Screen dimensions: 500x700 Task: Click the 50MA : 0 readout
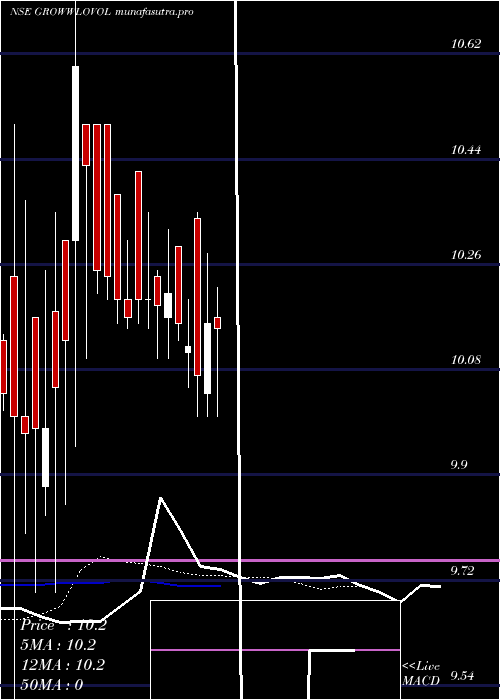(x=52, y=684)
